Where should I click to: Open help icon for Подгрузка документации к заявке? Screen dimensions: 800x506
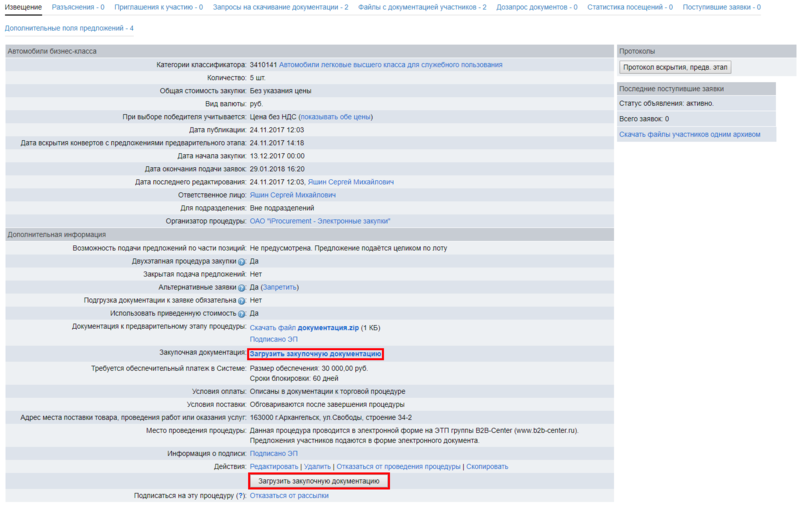(x=242, y=300)
